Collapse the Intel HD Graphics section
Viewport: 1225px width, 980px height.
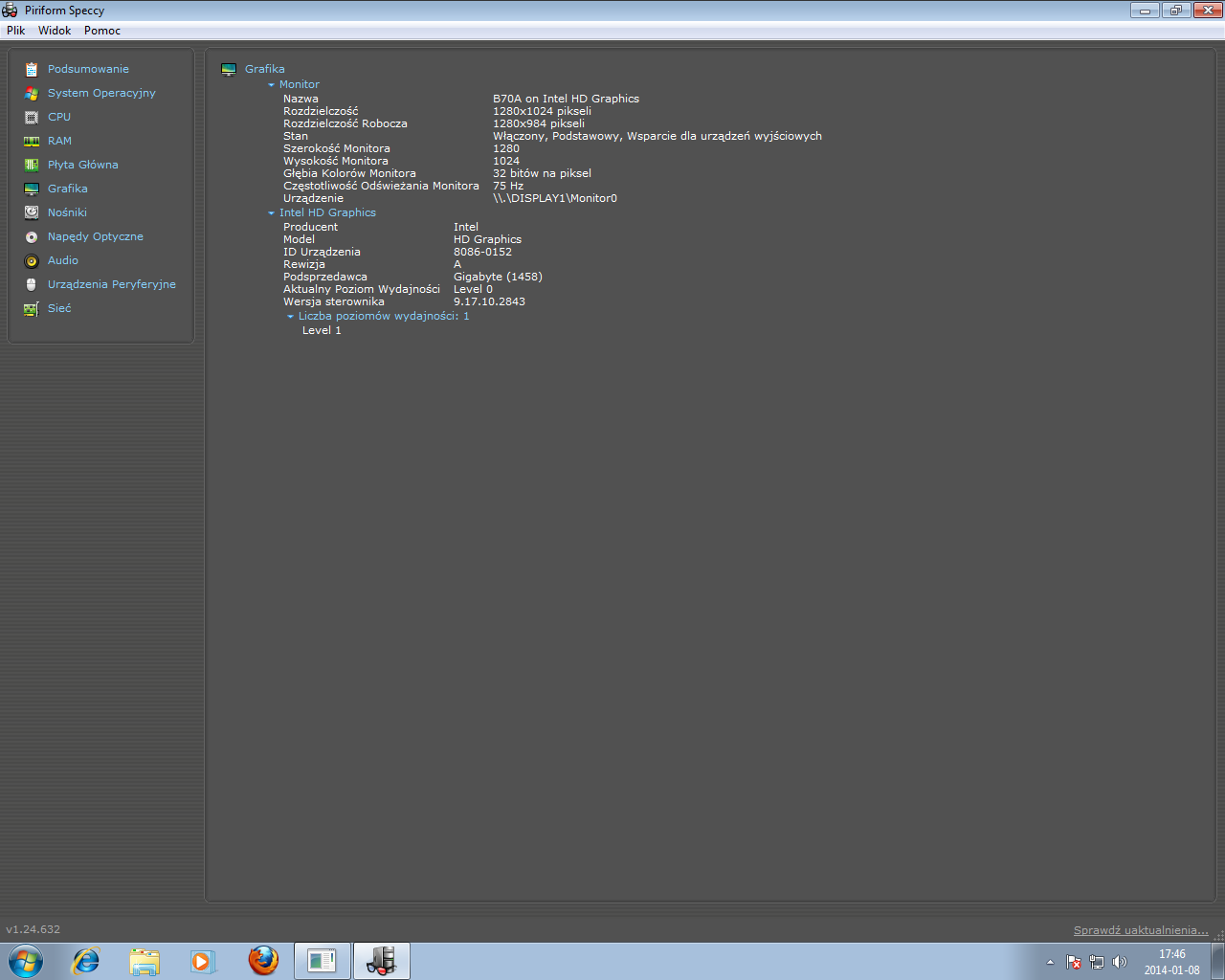click(271, 213)
